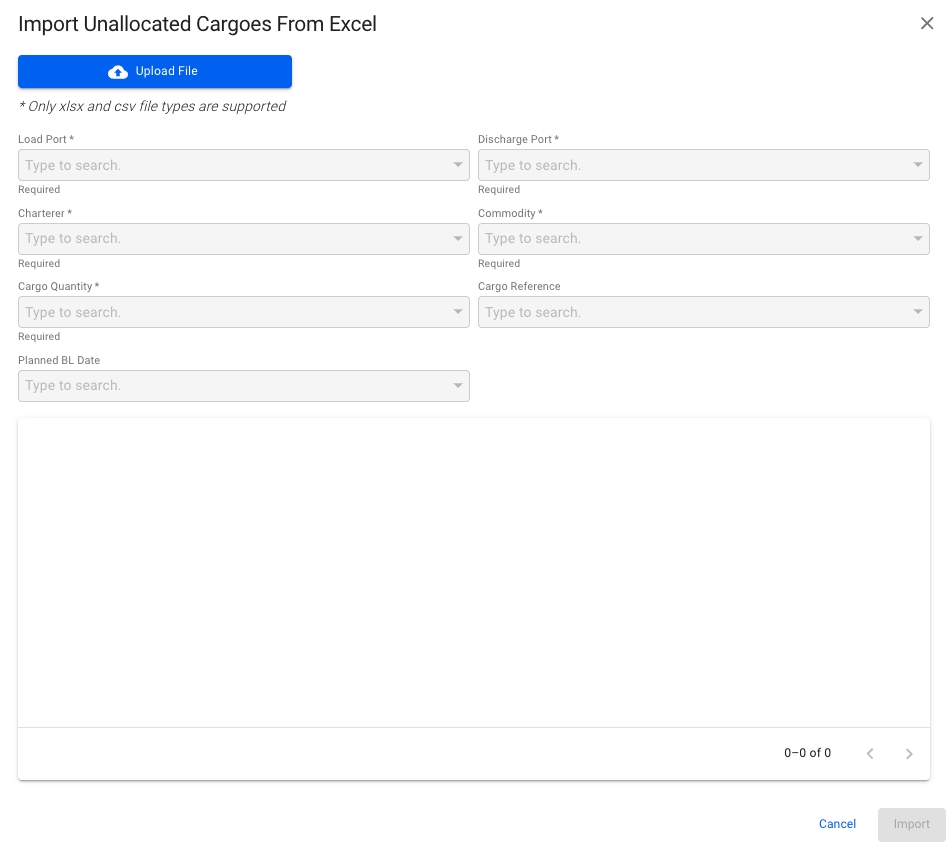The width and height of the screenshot is (951, 848).
Task: Close the import dialog with X
Action: pos(927,24)
